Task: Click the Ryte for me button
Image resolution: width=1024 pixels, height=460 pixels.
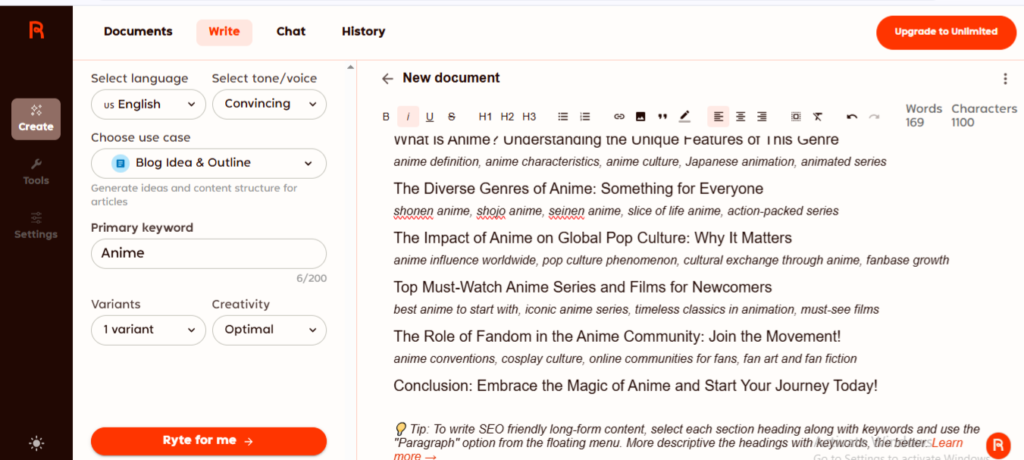Action: click(x=208, y=441)
